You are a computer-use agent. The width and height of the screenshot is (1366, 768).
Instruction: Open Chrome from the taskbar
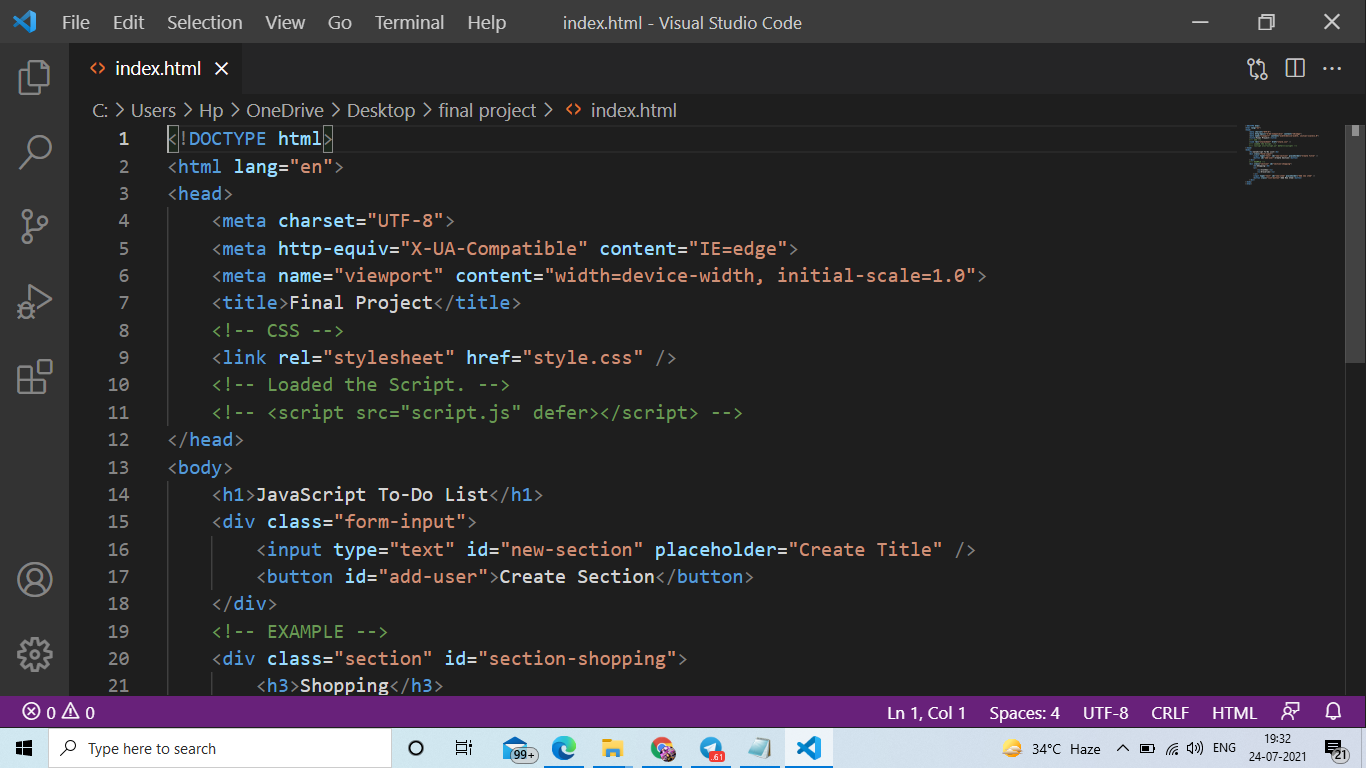point(662,748)
